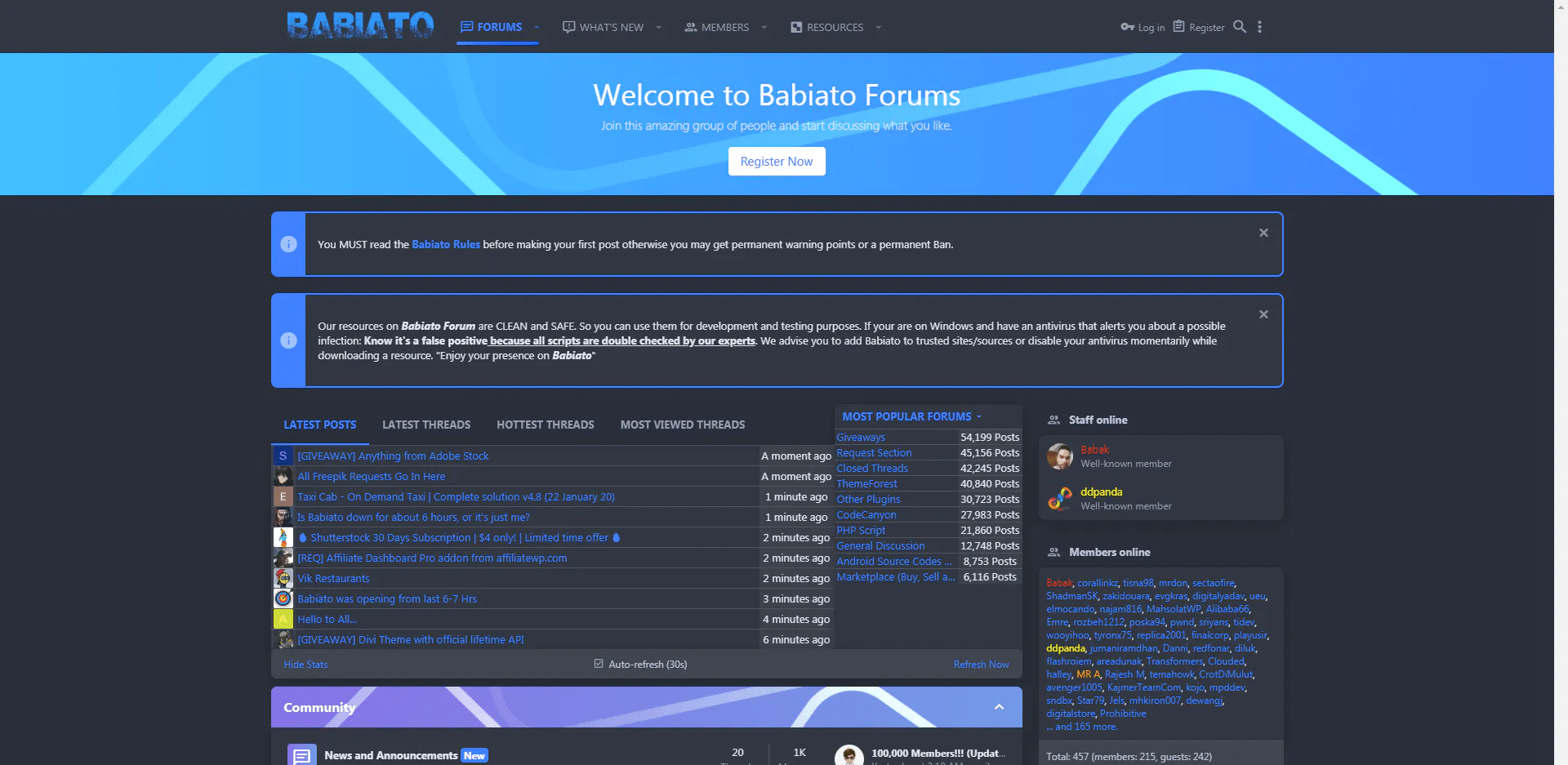
Task: Click Babak's staff avatar
Action: pyautogui.click(x=1060, y=456)
